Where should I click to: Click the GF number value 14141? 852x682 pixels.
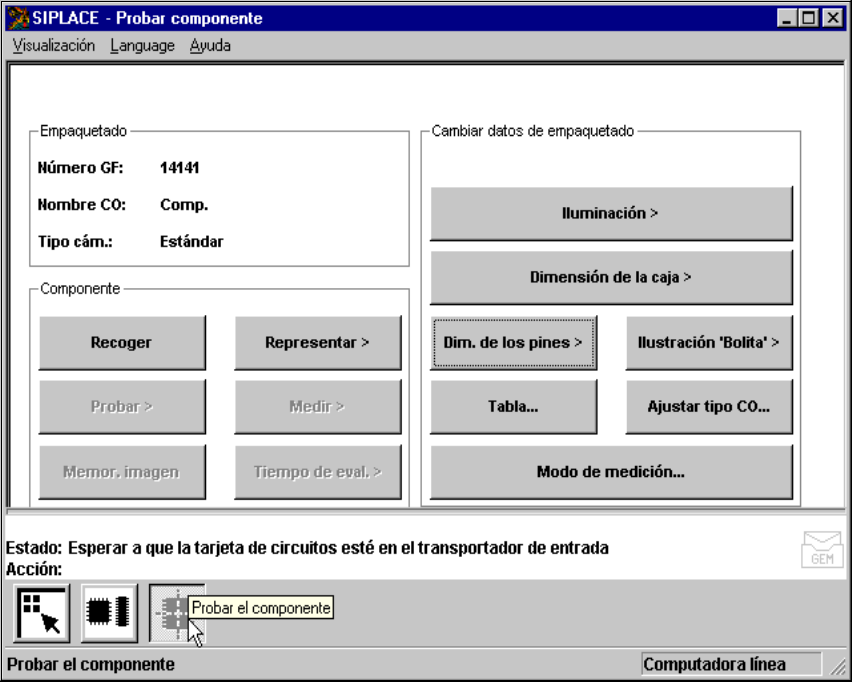click(180, 168)
